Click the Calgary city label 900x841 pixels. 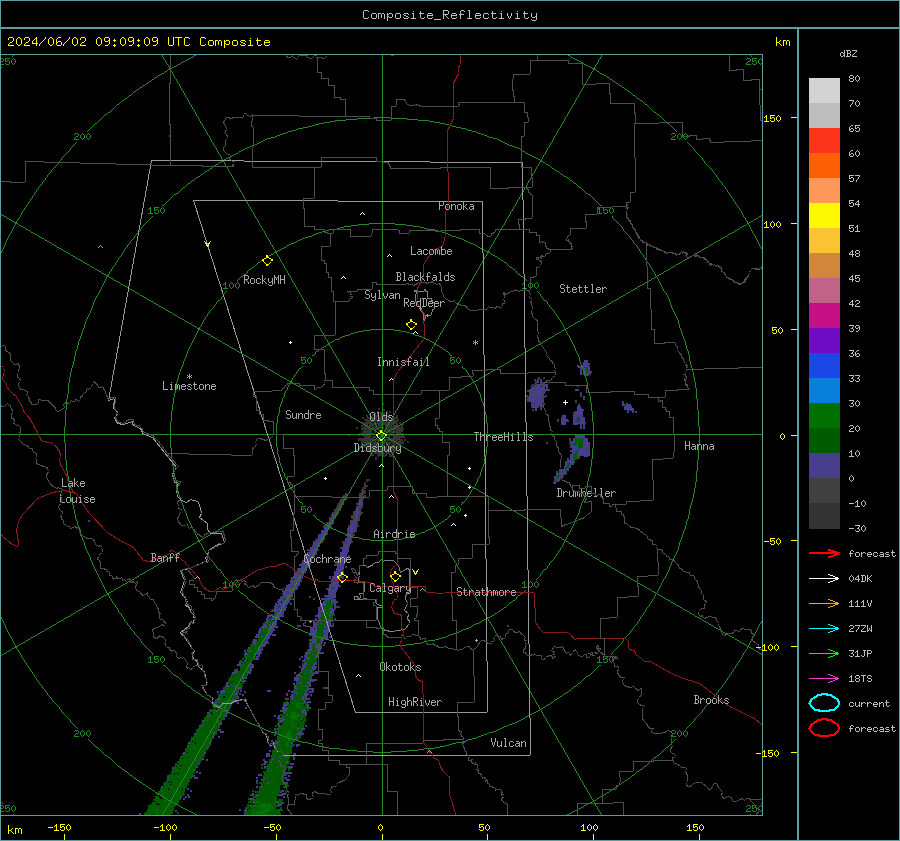coord(390,588)
